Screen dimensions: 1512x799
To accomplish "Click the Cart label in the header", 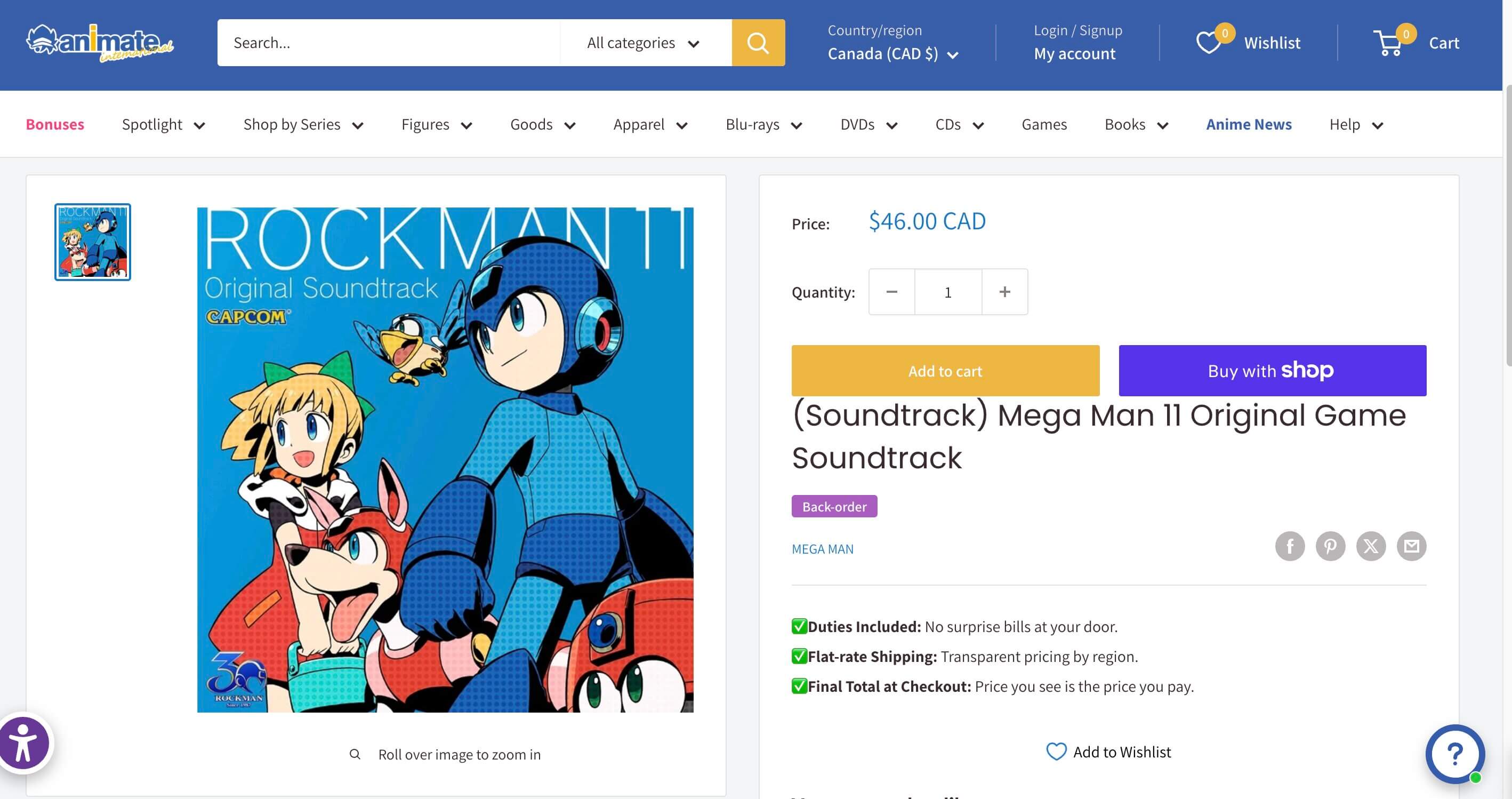I will [x=1444, y=43].
